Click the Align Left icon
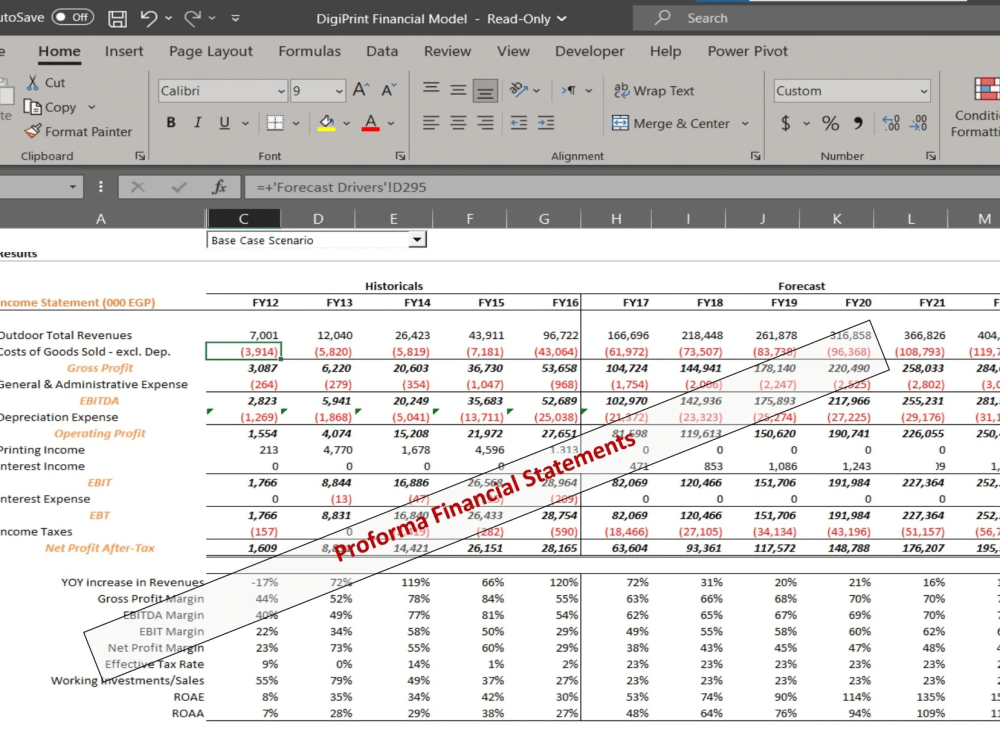This screenshot has width=1000, height=750. pyautogui.click(x=431, y=122)
